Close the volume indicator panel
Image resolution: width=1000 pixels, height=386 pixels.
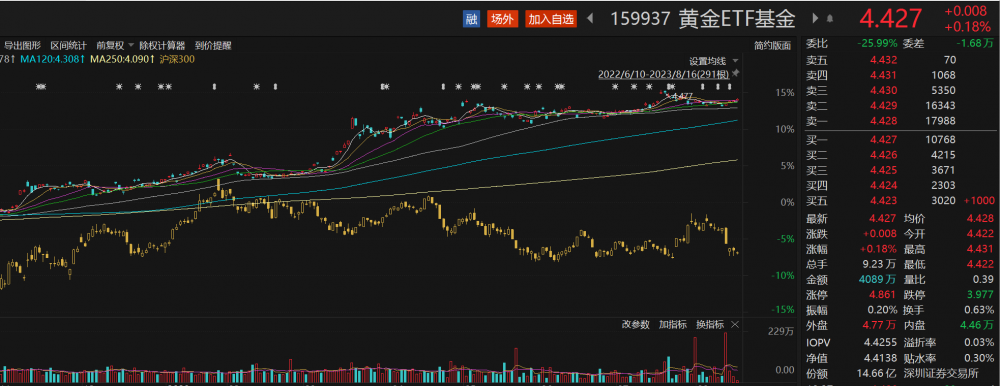pos(735,325)
